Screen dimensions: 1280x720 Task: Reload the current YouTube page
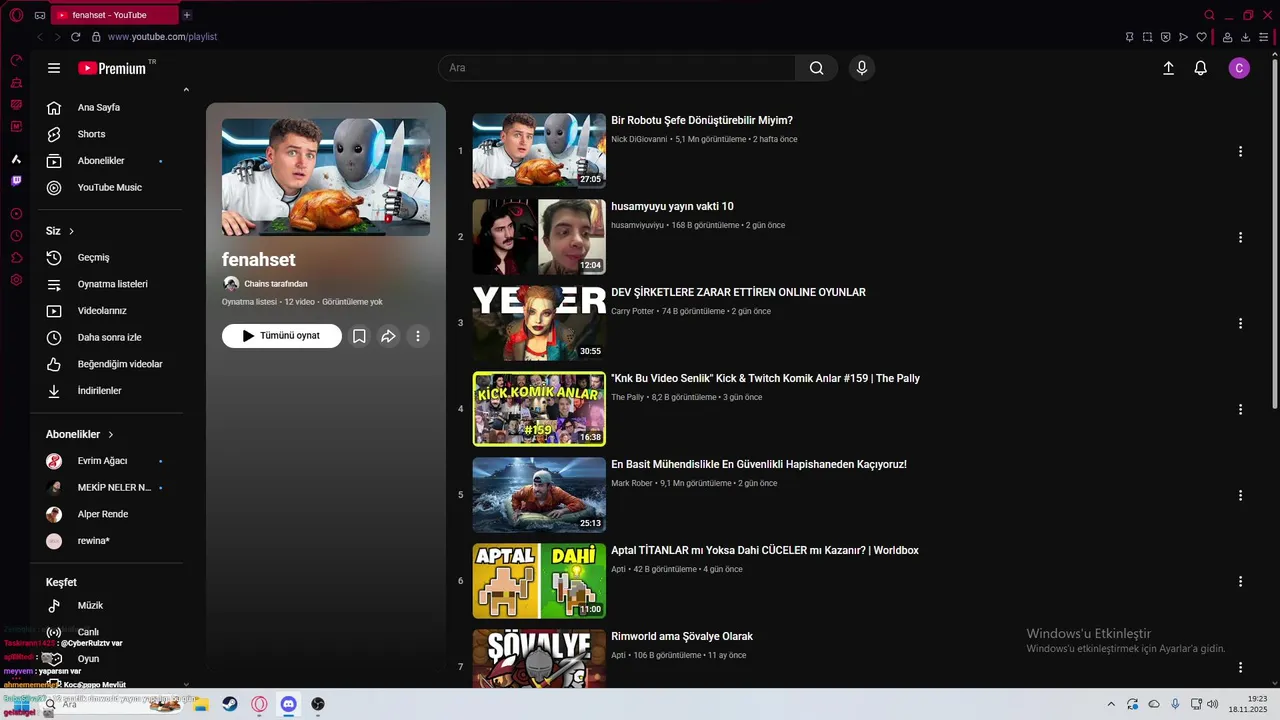click(75, 37)
